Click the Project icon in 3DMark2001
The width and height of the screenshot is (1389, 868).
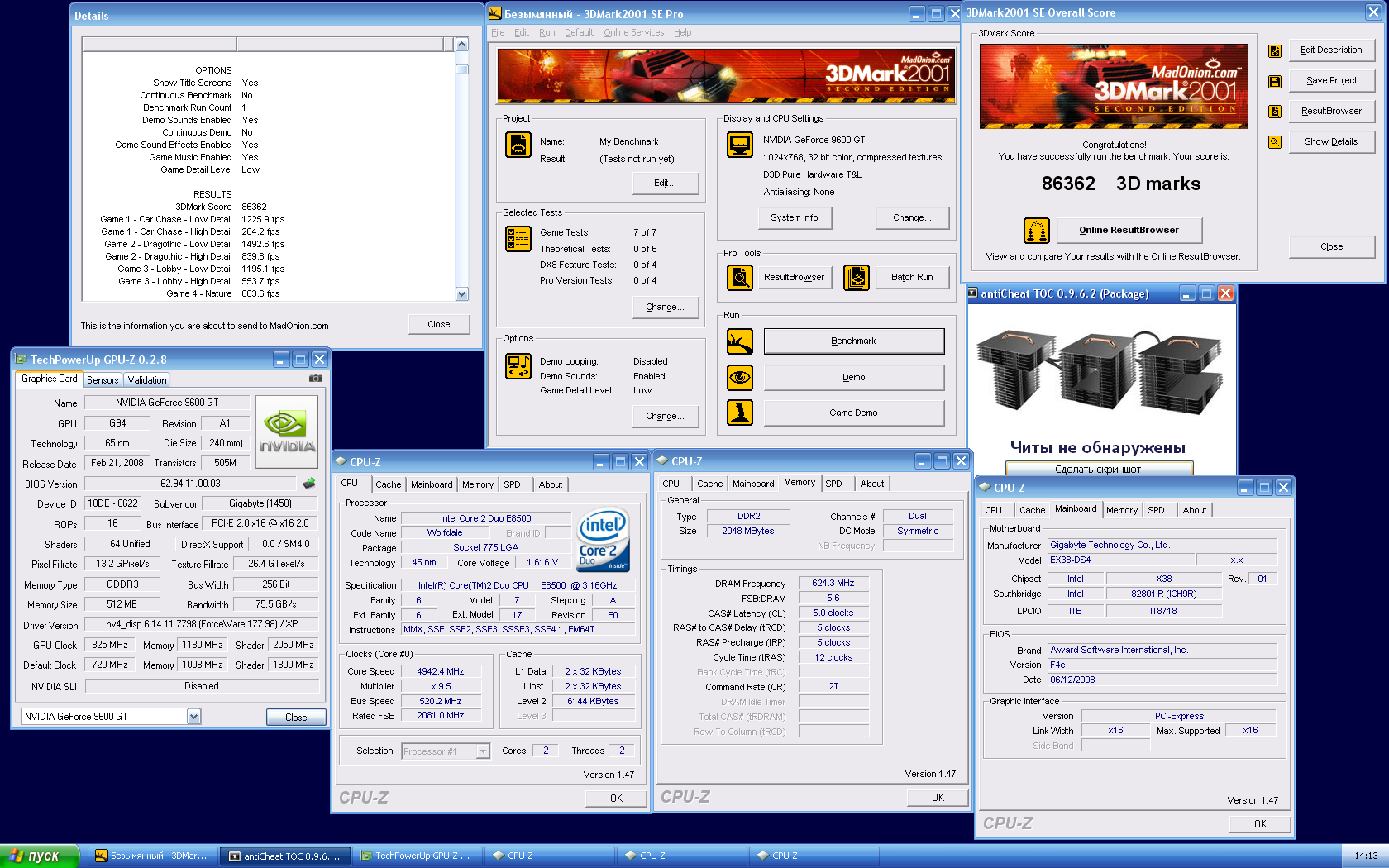[518, 145]
